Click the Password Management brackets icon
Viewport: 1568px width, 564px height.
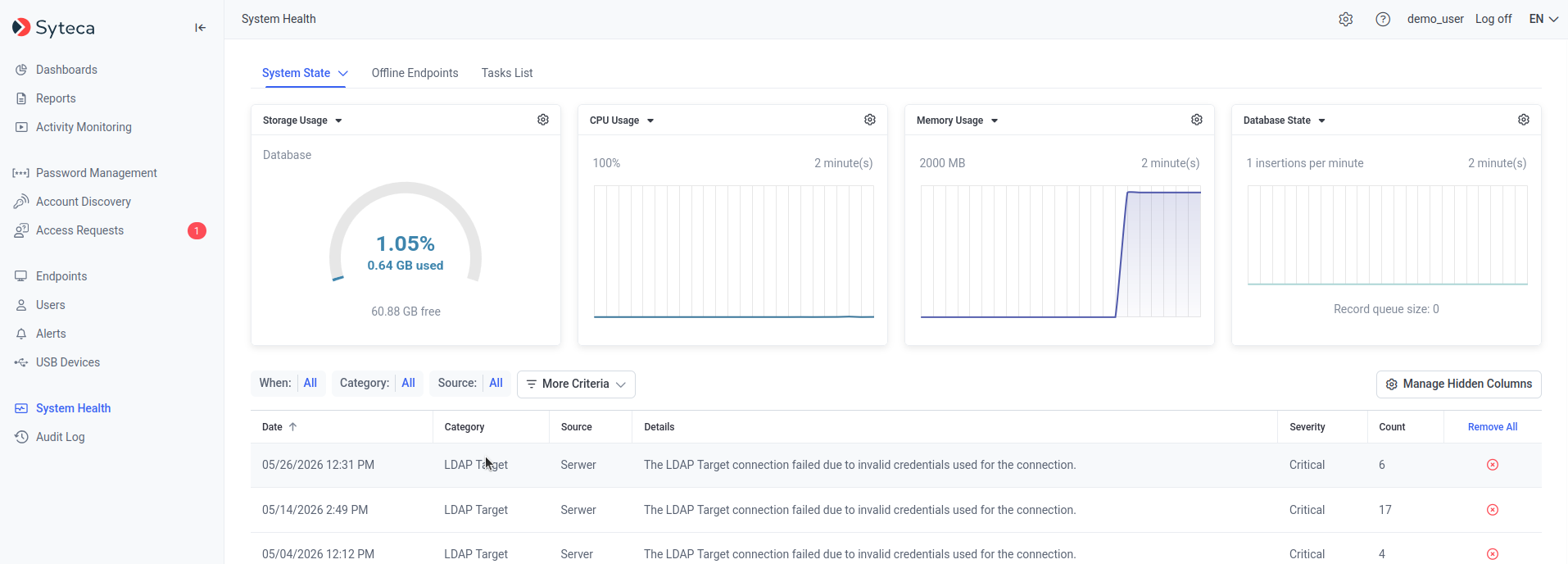click(x=21, y=173)
